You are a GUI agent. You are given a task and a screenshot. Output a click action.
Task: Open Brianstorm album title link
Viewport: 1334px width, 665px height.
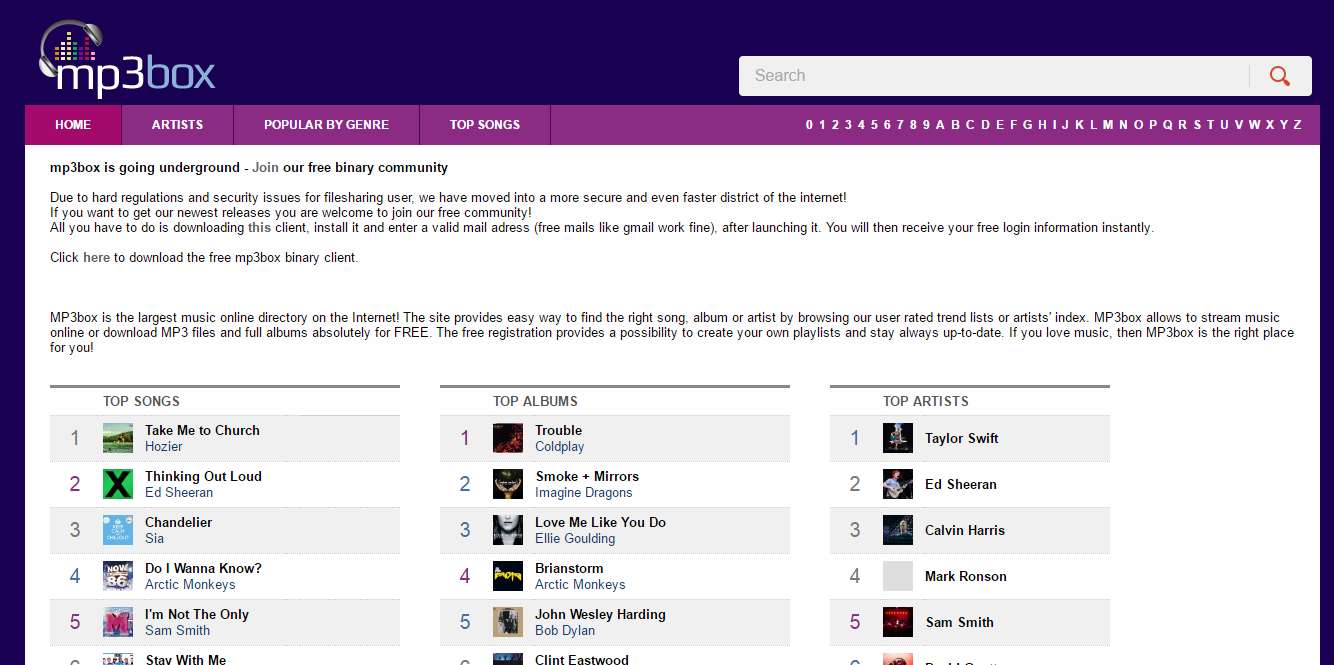tap(571, 568)
